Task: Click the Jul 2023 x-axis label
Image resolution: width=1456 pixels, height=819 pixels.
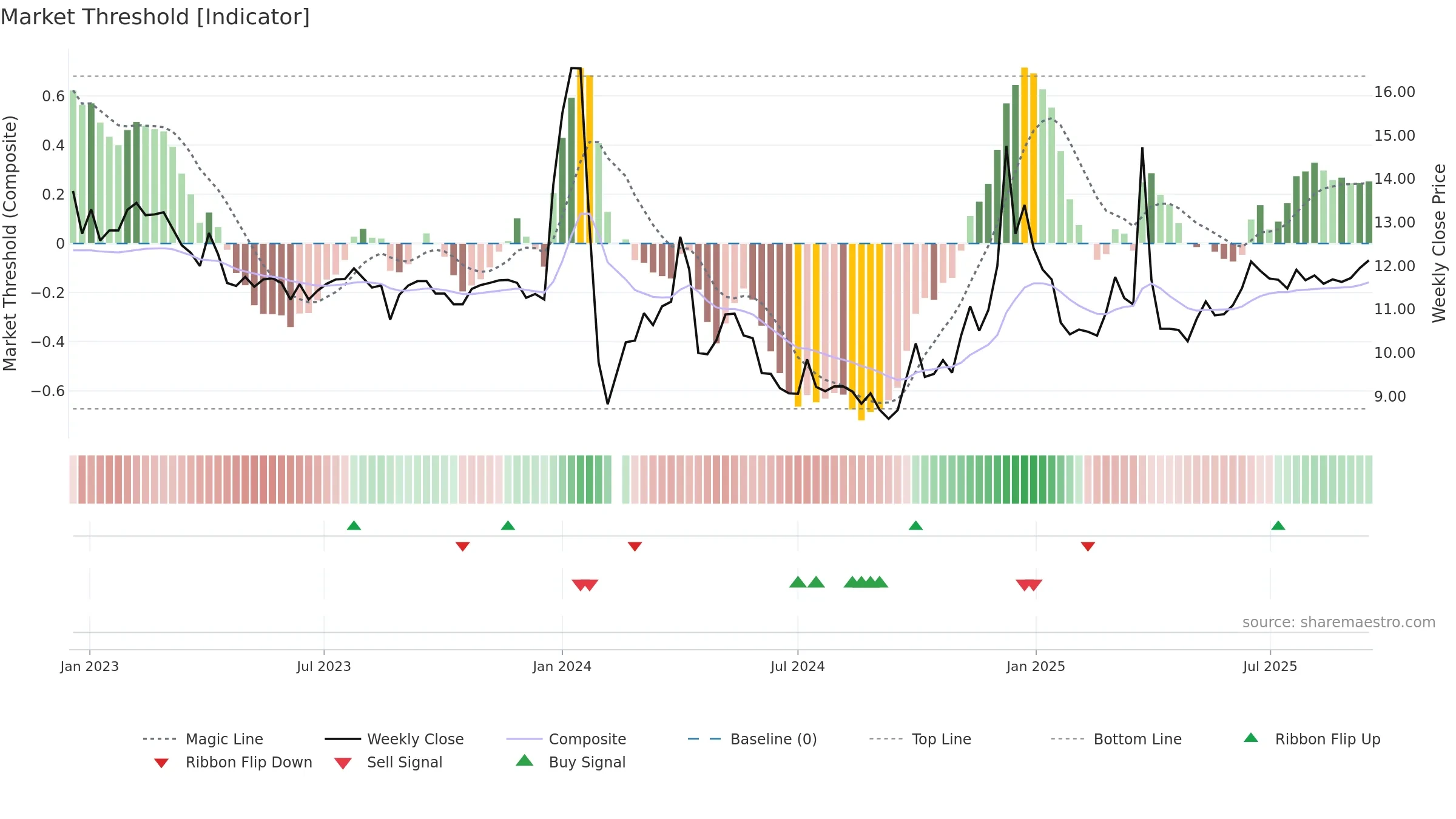Action: coord(324,666)
